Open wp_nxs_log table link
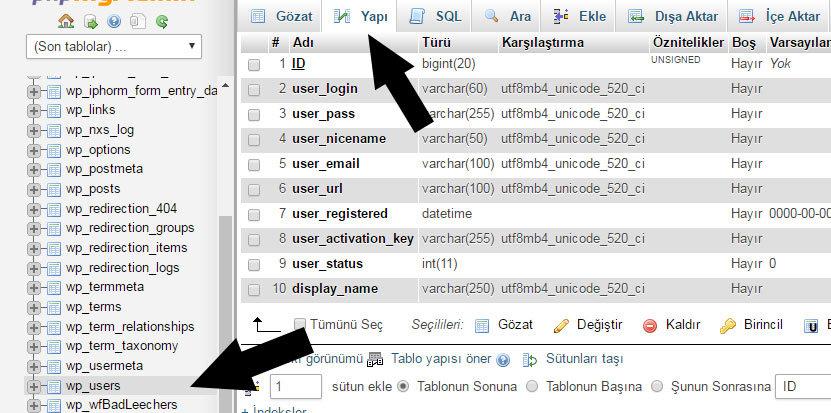The width and height of the screenshot is (831, 413). (100, 130)
